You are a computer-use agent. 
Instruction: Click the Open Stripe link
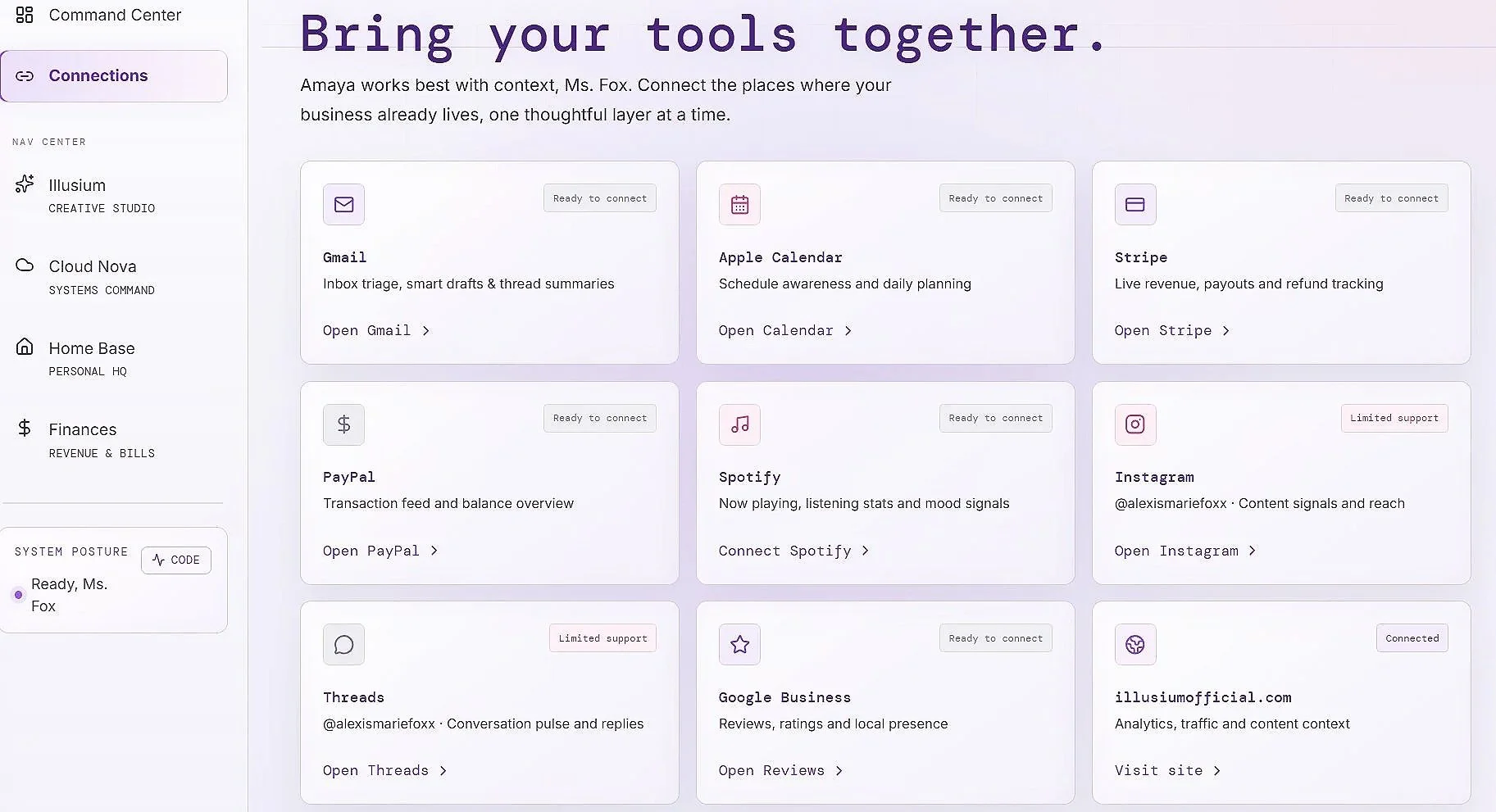(1172, 331)
